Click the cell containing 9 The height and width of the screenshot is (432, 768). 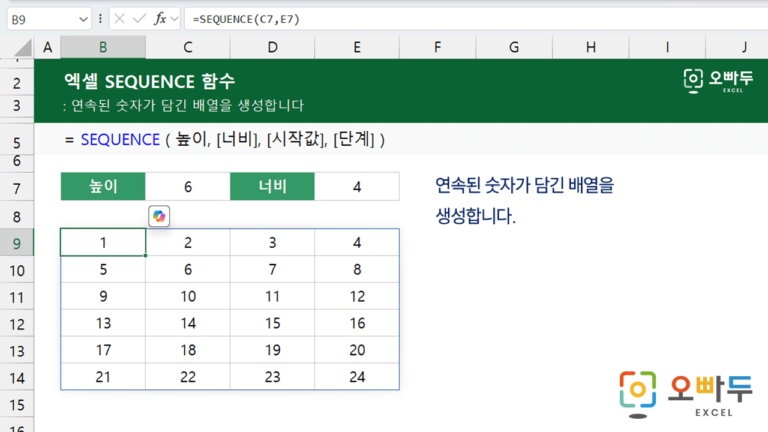103,296
